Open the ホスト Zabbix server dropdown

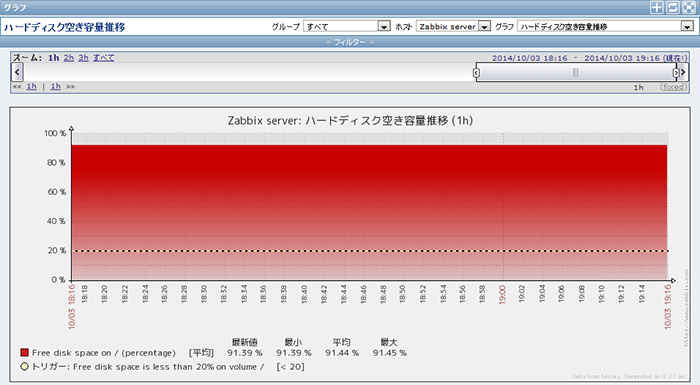(453, 26)
